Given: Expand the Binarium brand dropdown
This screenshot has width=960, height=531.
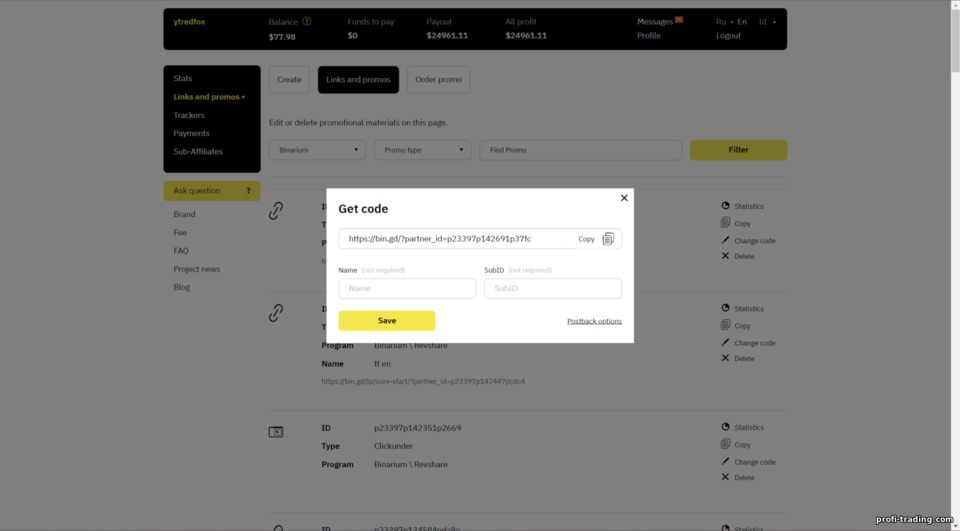Looking at the screenshot, I should click(317, 150).
